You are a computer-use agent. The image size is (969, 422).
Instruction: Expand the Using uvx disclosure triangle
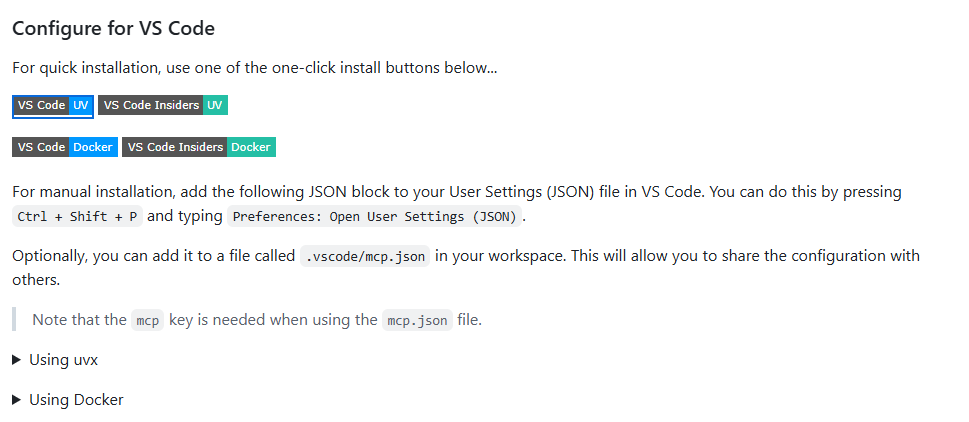[x=17, y=360]
